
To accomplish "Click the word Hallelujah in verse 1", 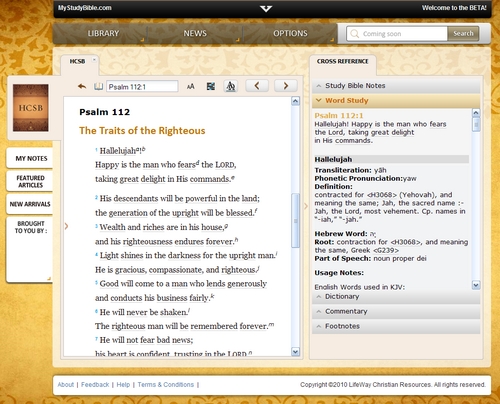I will (x=118, y=151).
